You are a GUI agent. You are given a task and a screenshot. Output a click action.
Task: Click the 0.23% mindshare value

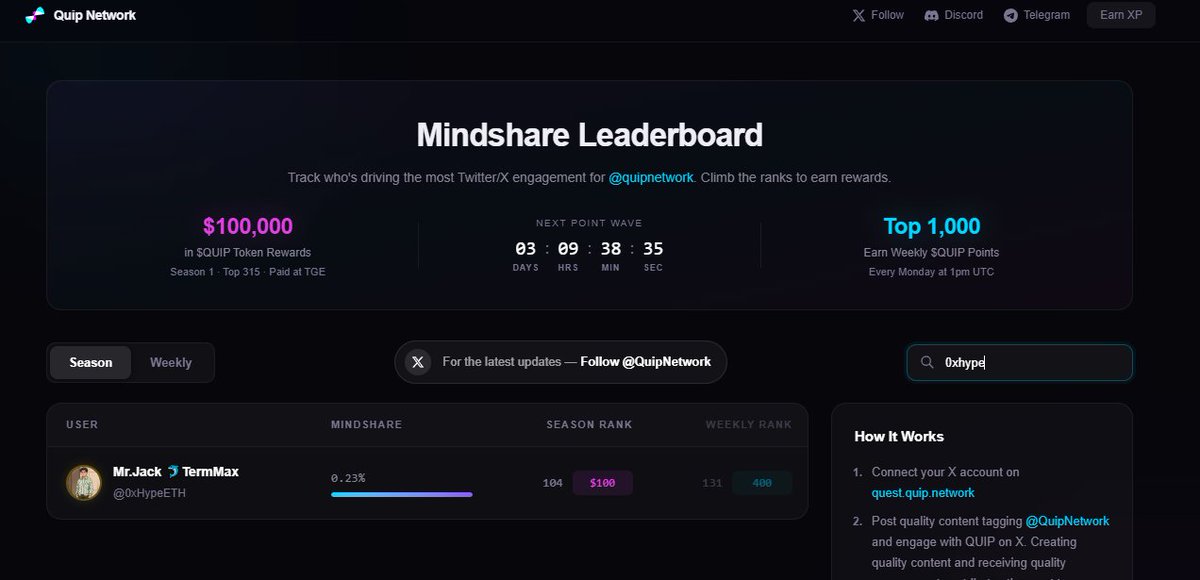pos(348,478)
